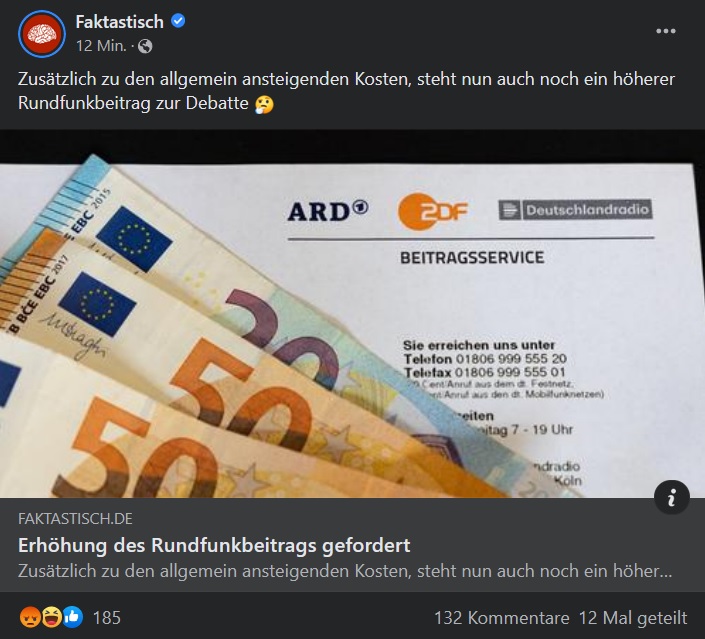705x639 pixels.
Task: Open the 132 Kommentare comments list
Action: pos(501,618)
